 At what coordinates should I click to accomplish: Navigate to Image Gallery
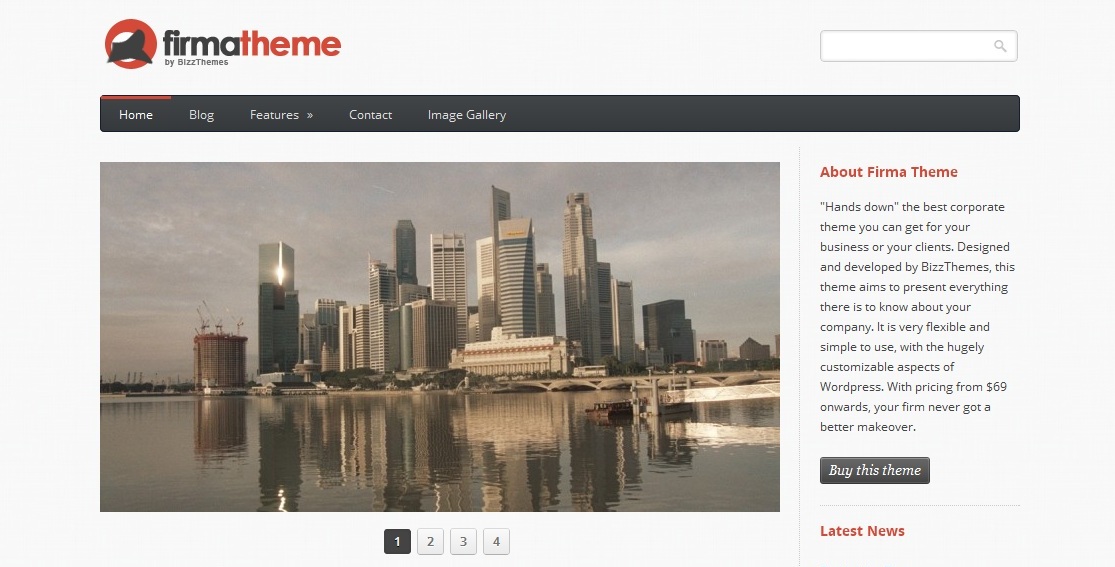[x=466, y=115]
